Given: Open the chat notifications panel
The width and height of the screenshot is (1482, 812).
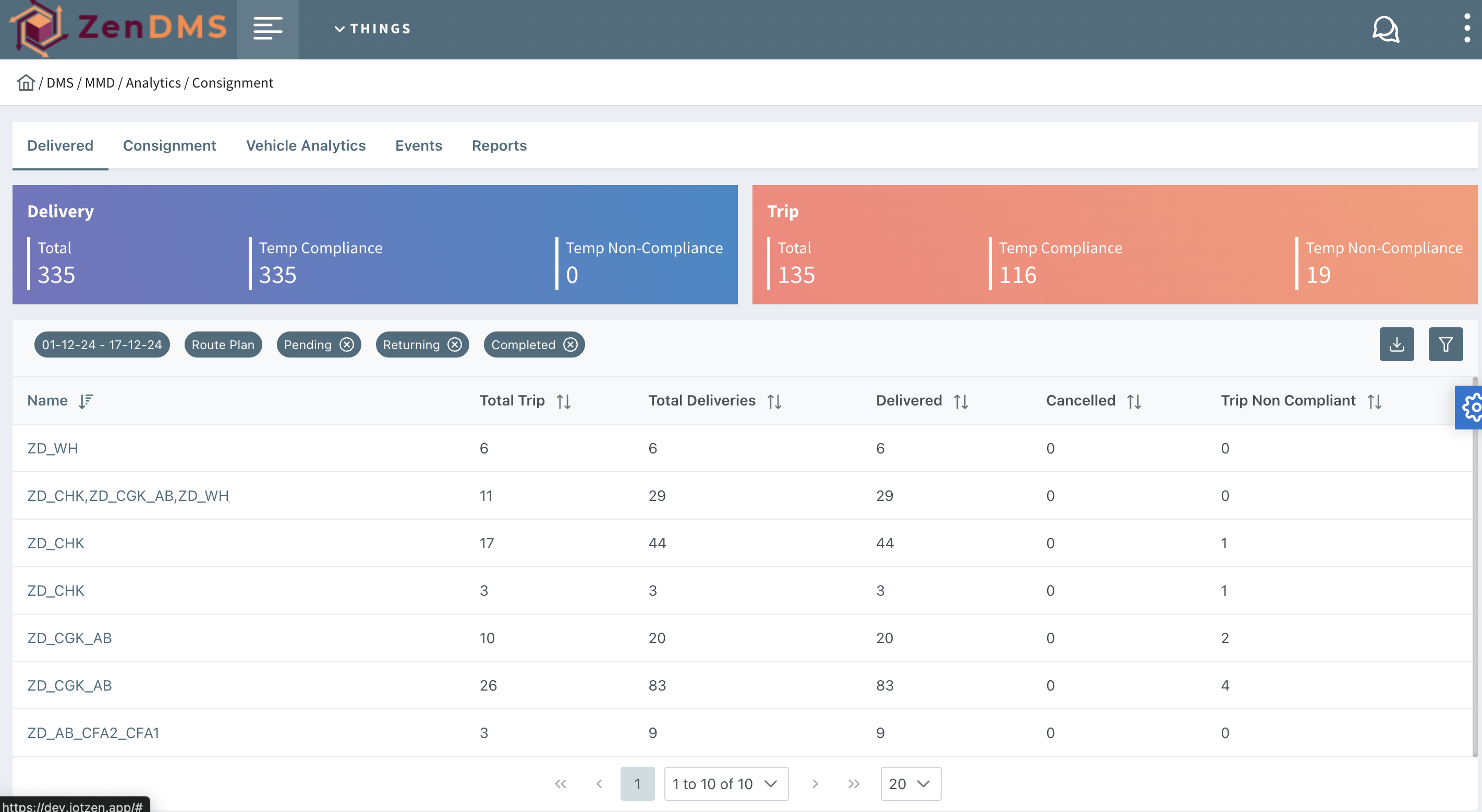Looking at the screenshot, I should click(1386, 29).
